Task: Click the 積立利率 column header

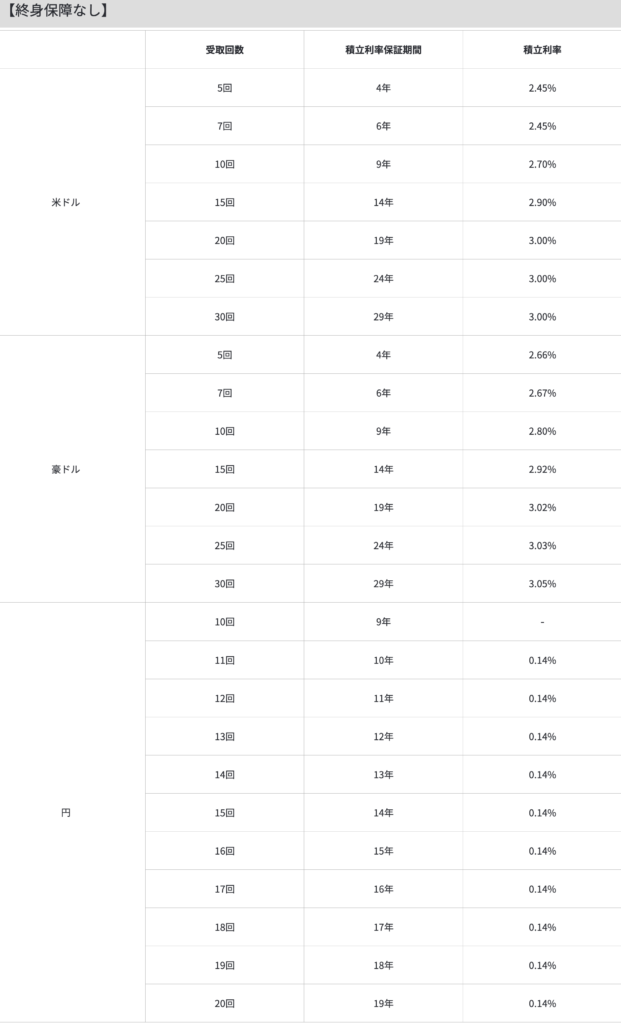Action: 541,50
